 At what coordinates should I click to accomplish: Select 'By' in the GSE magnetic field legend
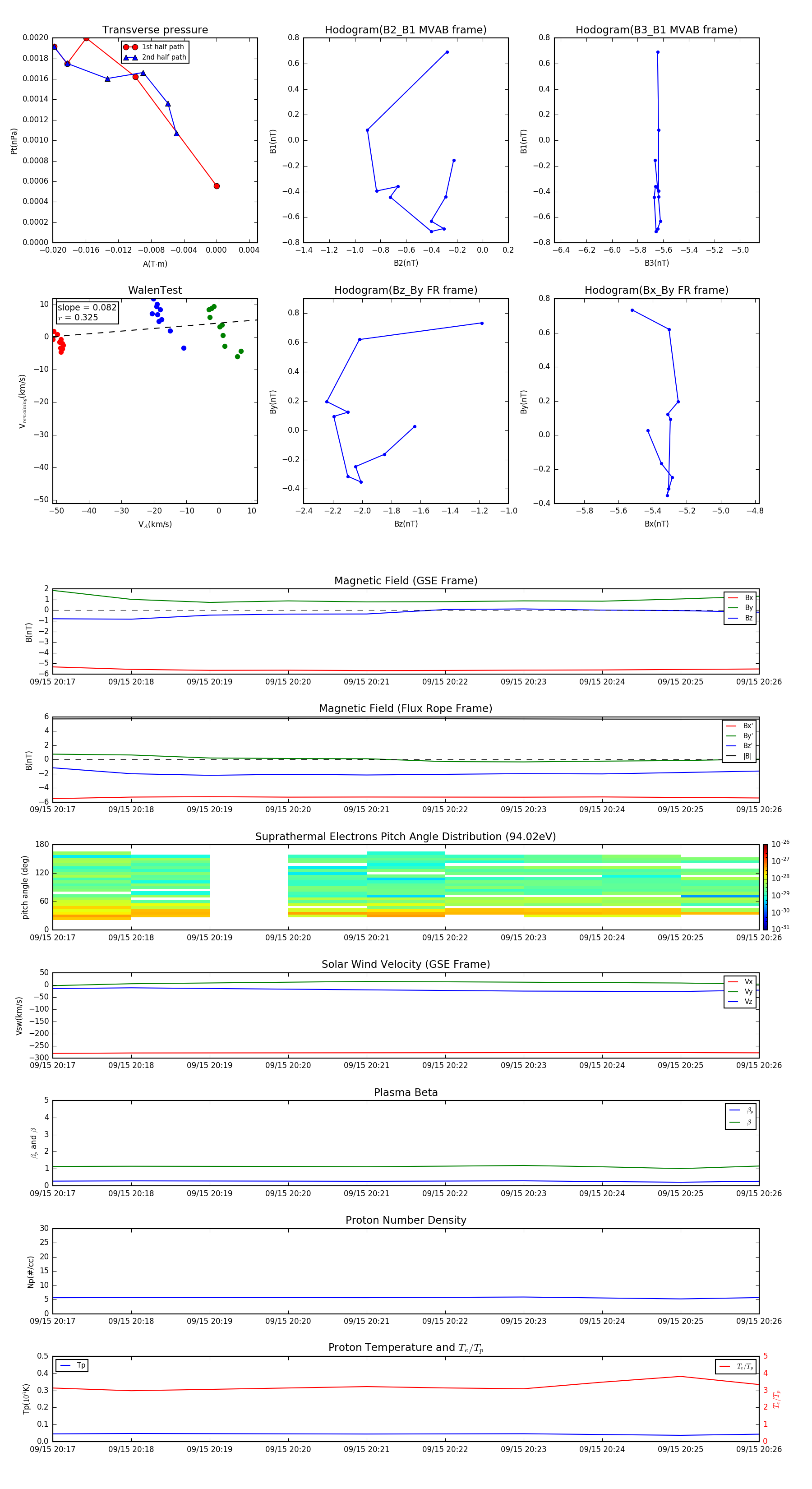point(740,607)
